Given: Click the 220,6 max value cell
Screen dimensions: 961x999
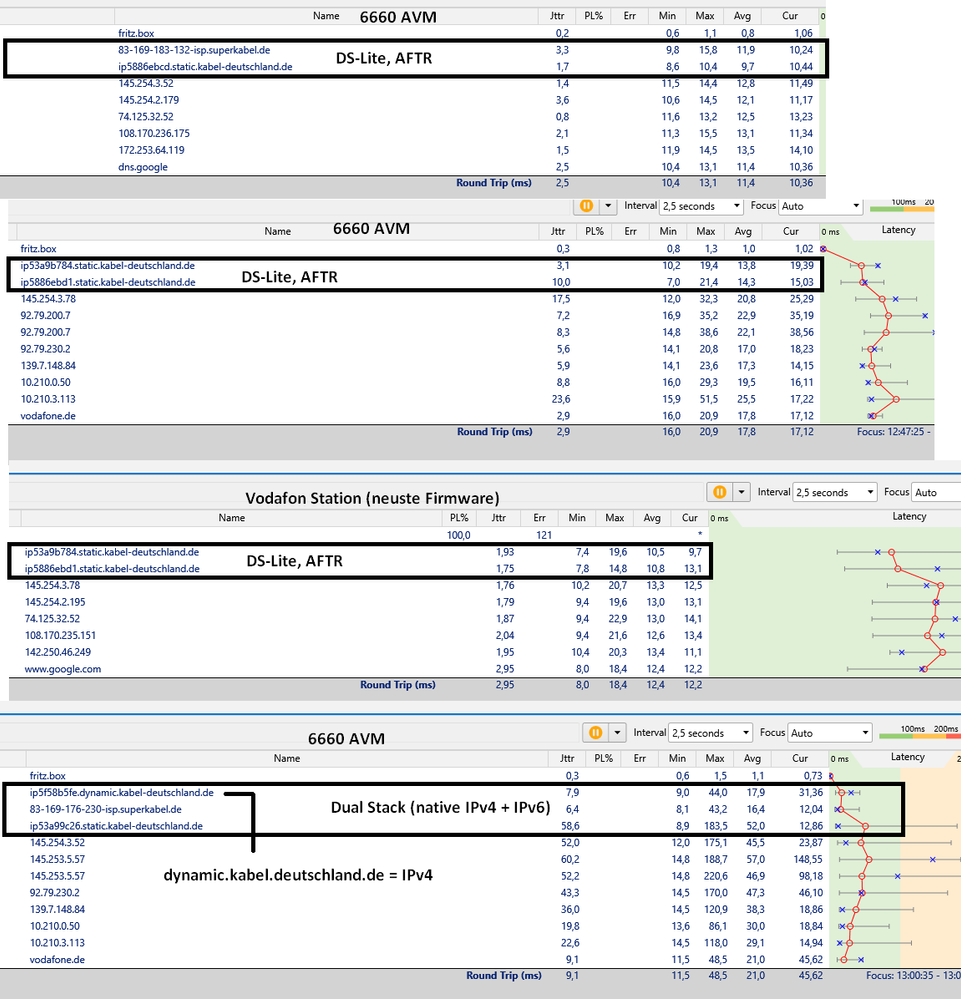Looking at the screenshot, I should pyautogui.click(x=715, y=876).
